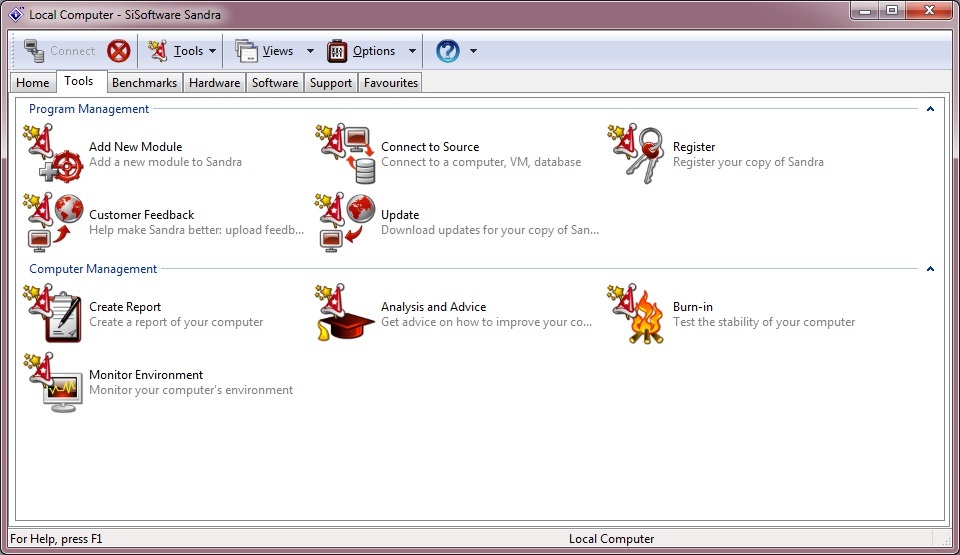Screen dimensions: 960x555
Task: Open the Add New Module icon
Action: 53,154
